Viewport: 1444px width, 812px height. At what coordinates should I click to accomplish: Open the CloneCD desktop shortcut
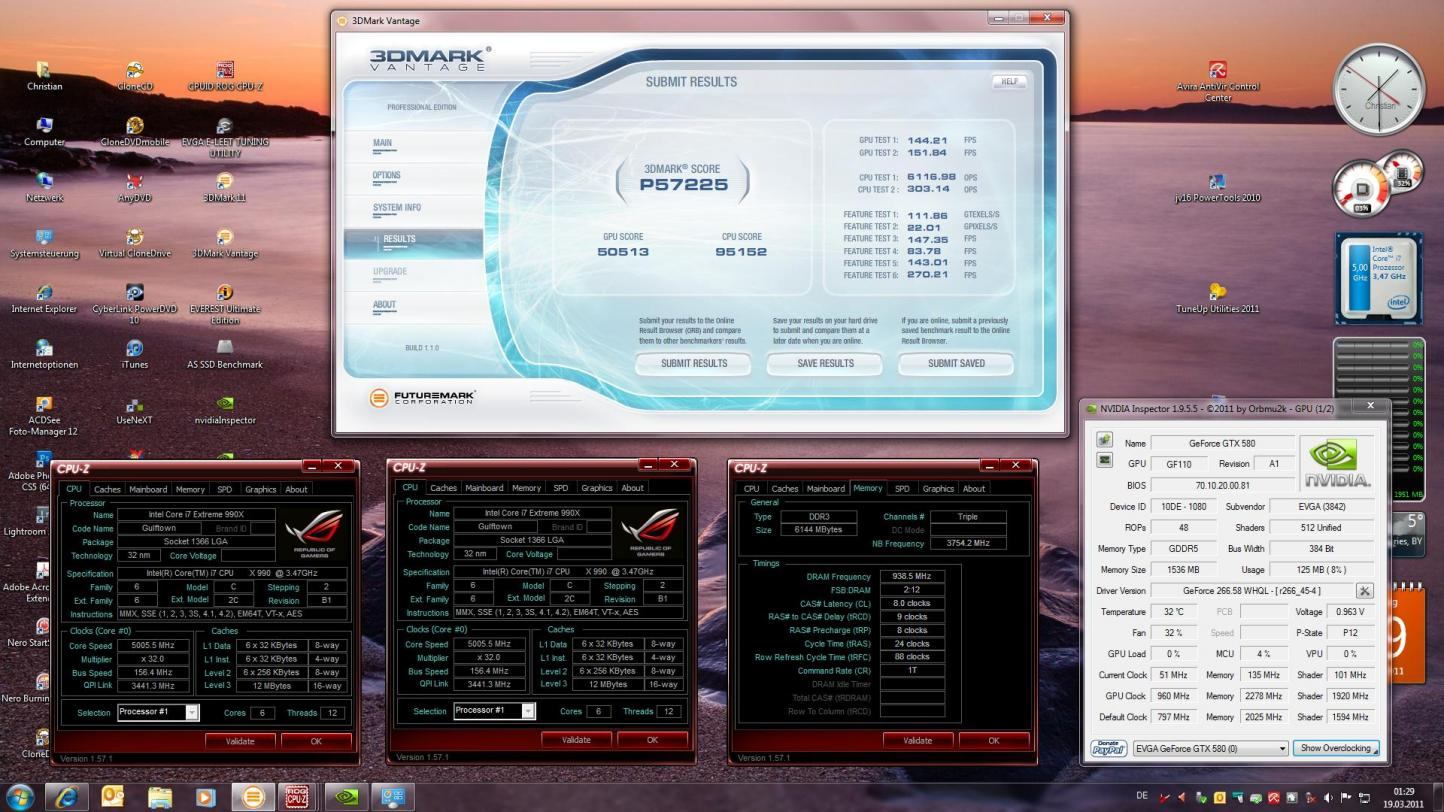[134, 77]
